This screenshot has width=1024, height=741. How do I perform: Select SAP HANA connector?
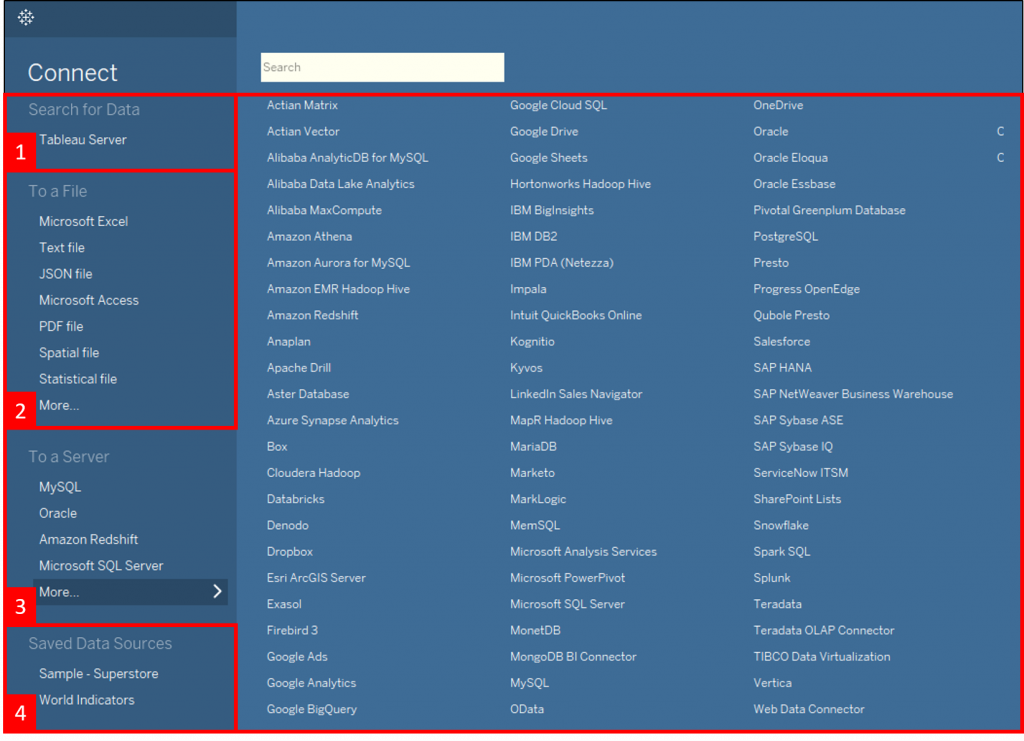pos(782,368)
